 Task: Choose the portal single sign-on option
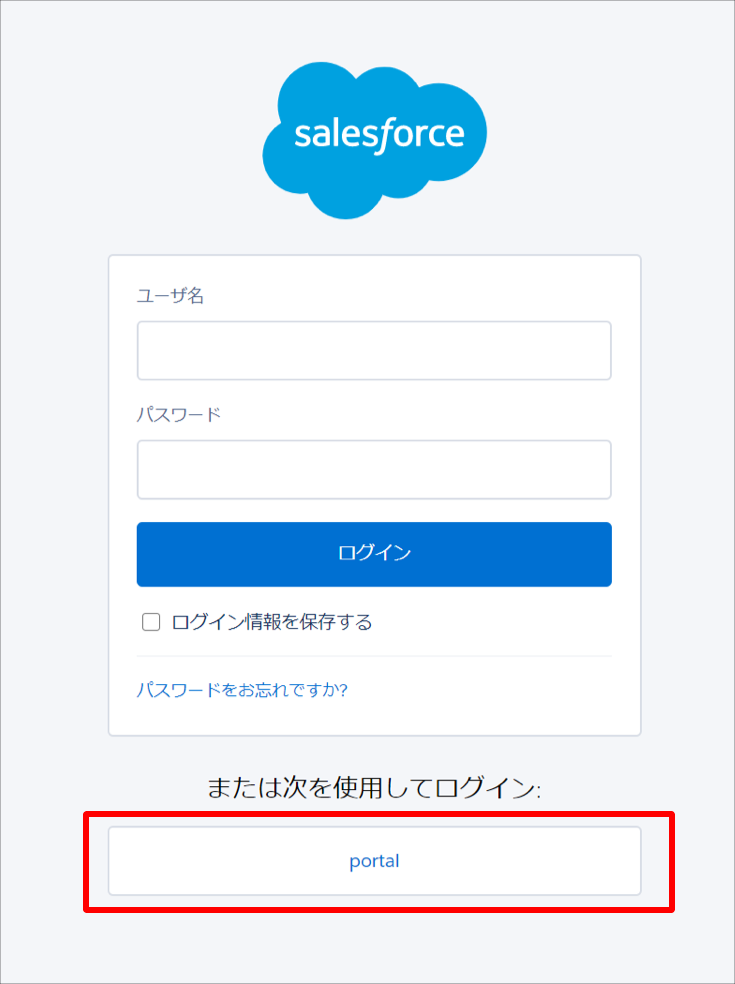click(375, 861)
